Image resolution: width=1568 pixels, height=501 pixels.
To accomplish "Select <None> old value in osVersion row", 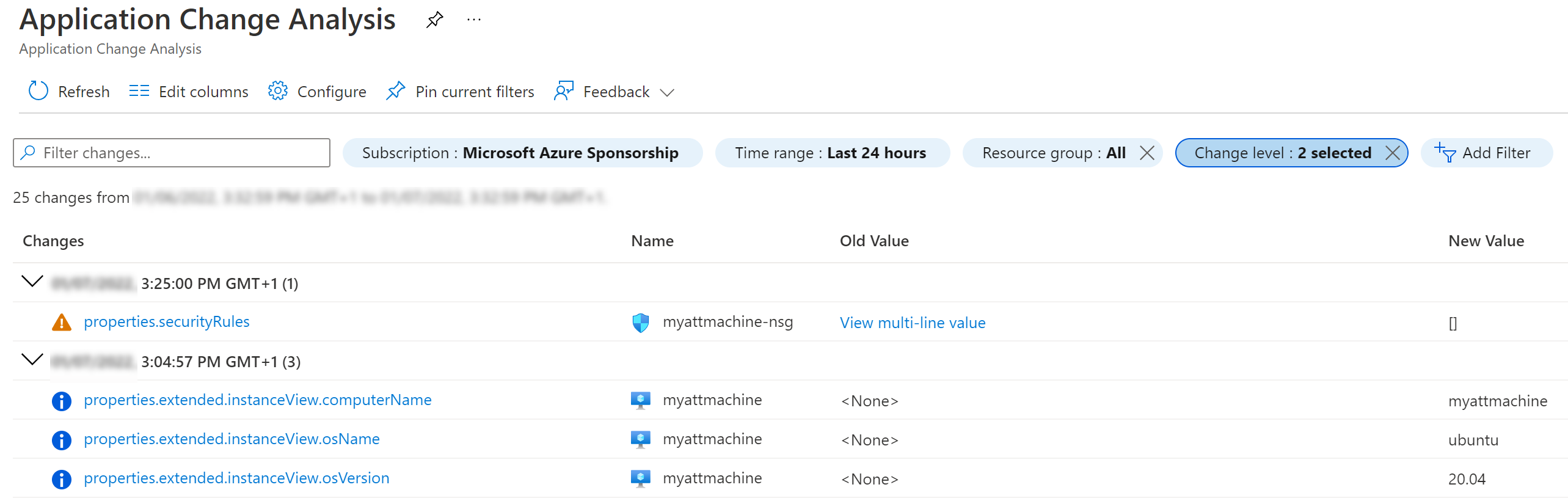I will tap(870, 480).
